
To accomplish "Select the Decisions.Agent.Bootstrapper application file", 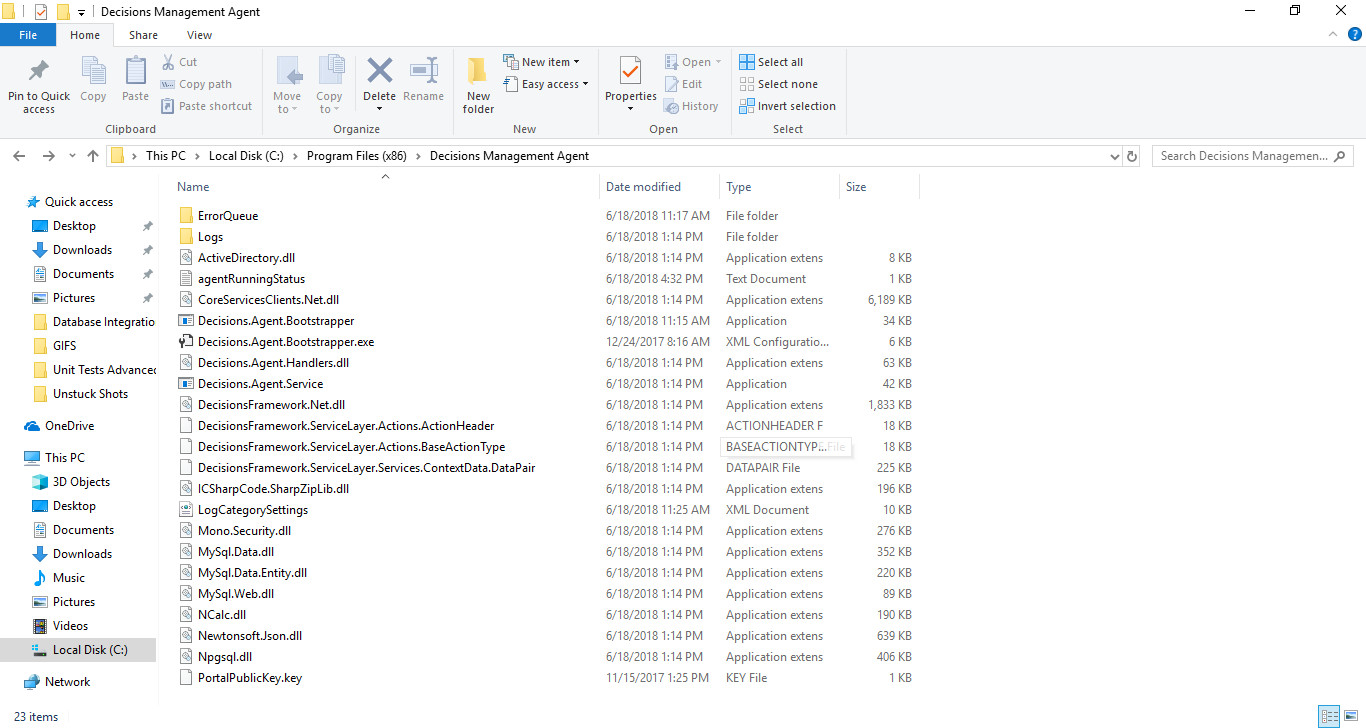I will point(276,321).
